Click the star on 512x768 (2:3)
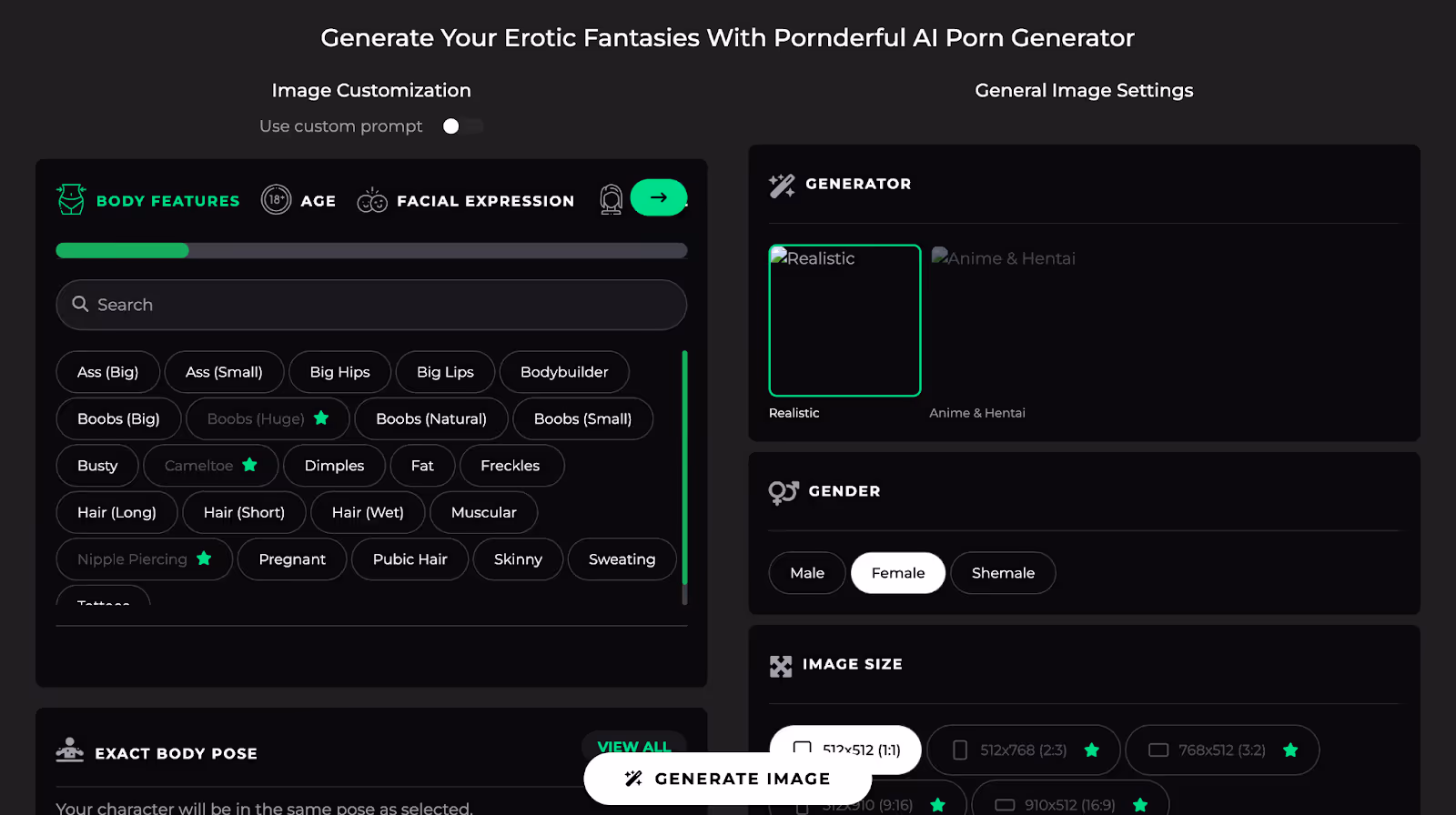The height and width of the screenshot is (815, 1456). pos(1092,750)
